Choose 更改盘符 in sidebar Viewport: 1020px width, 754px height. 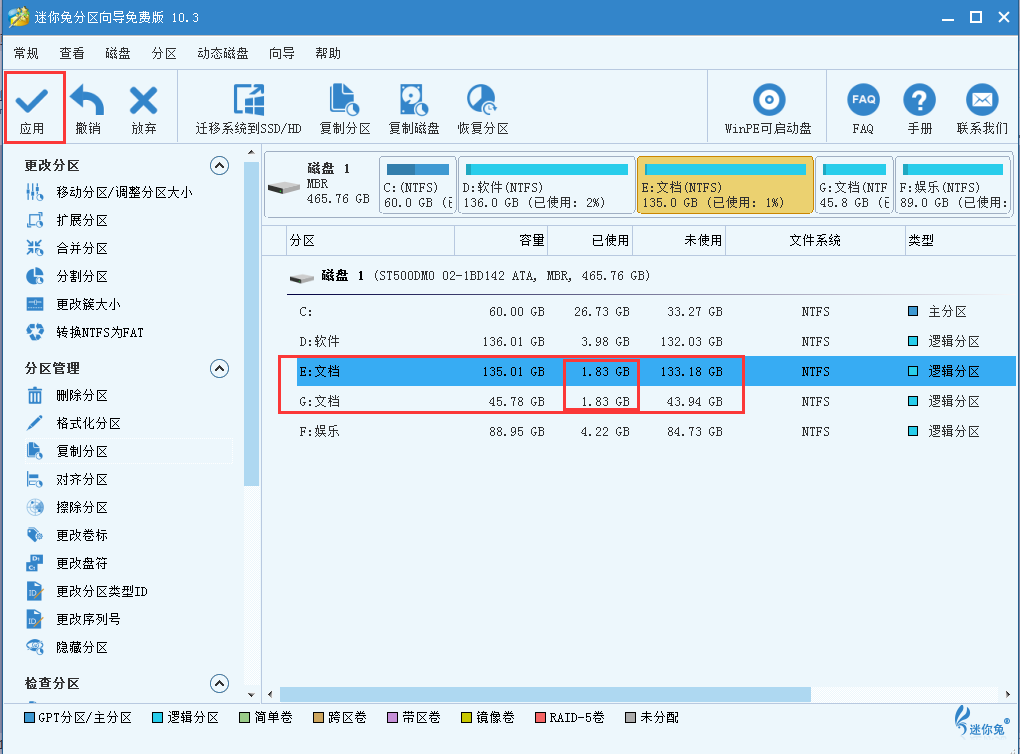66,563
